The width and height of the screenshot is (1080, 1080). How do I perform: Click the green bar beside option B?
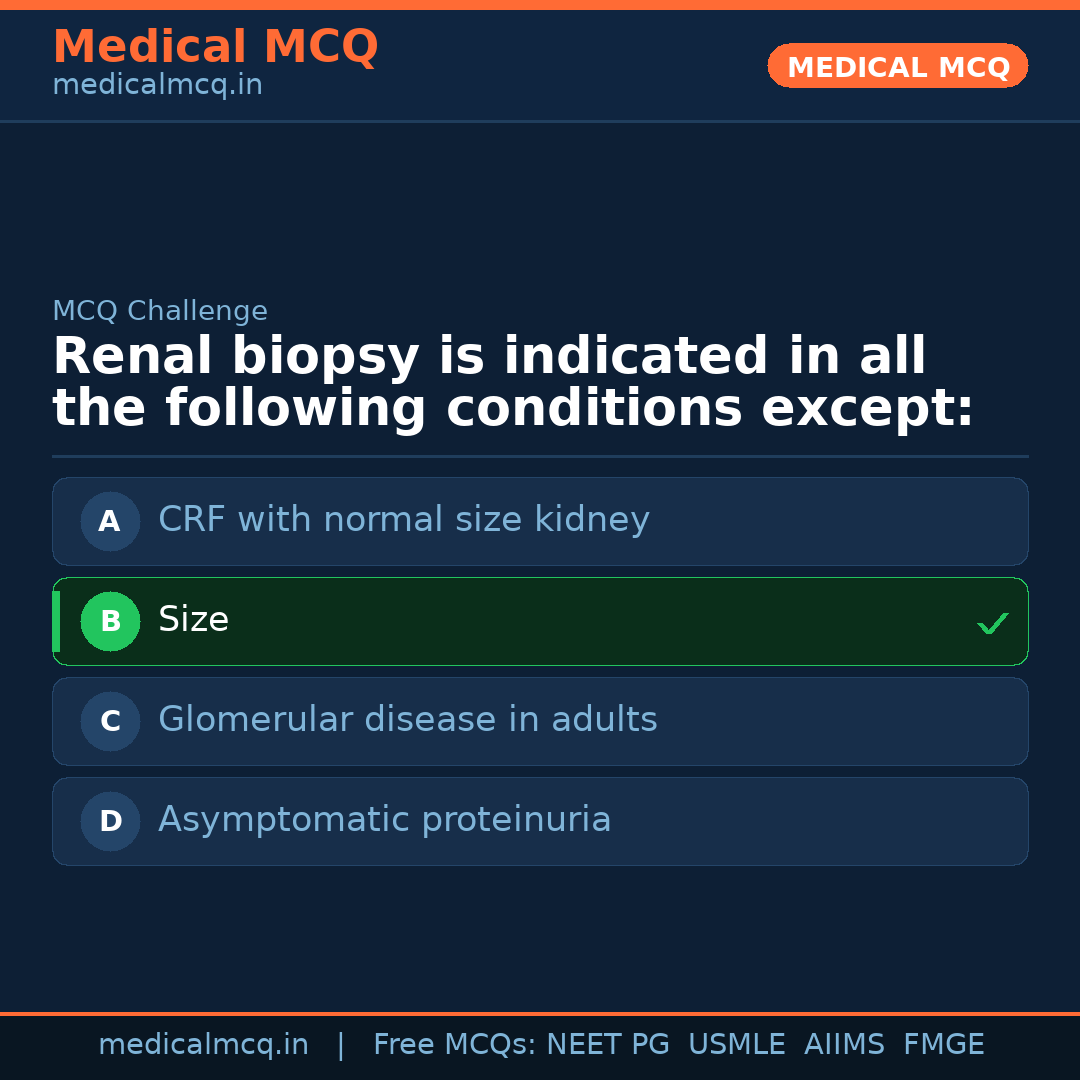(x=56, y=621)
